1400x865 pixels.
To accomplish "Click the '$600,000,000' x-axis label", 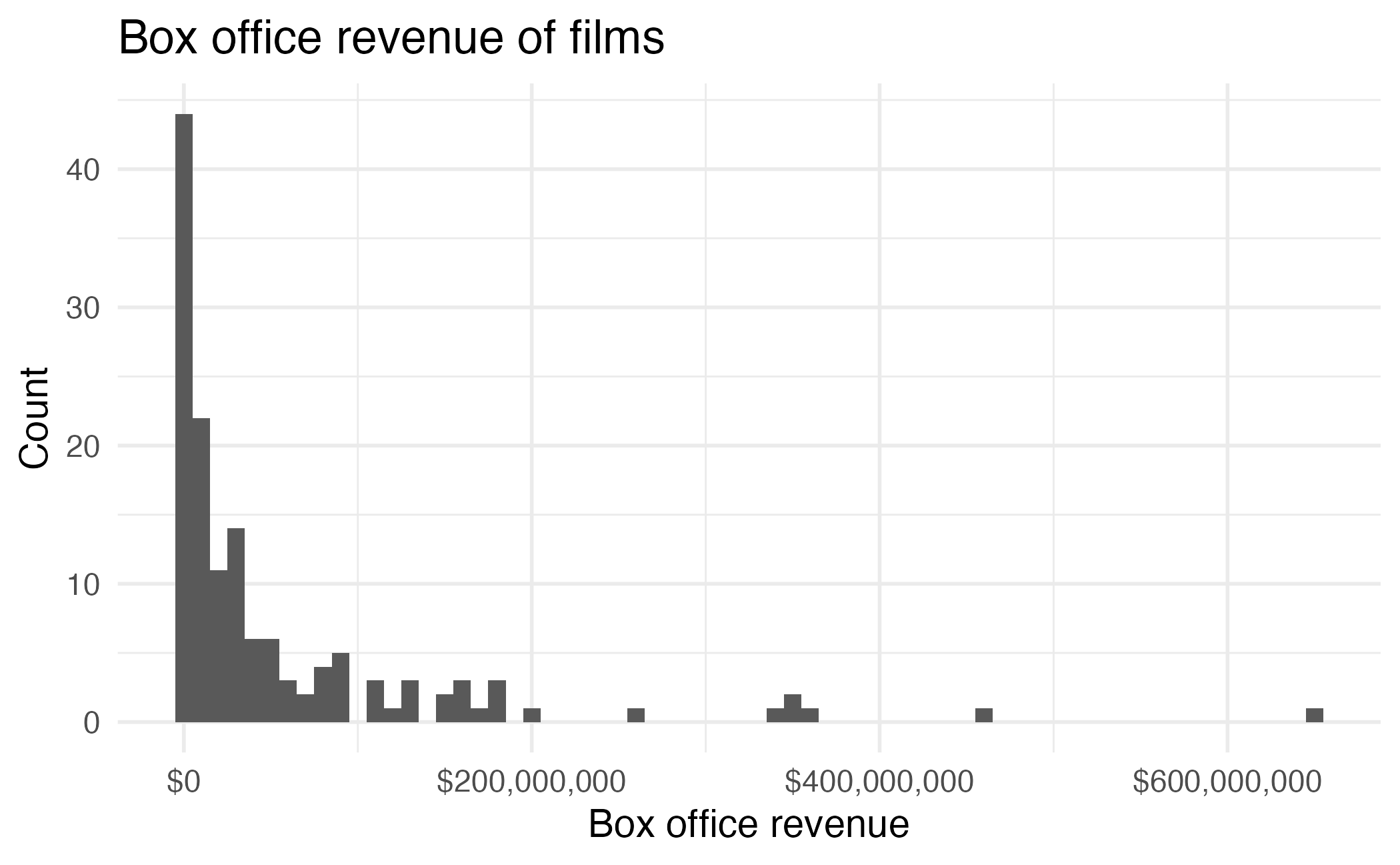I will tap(1227, 783).
